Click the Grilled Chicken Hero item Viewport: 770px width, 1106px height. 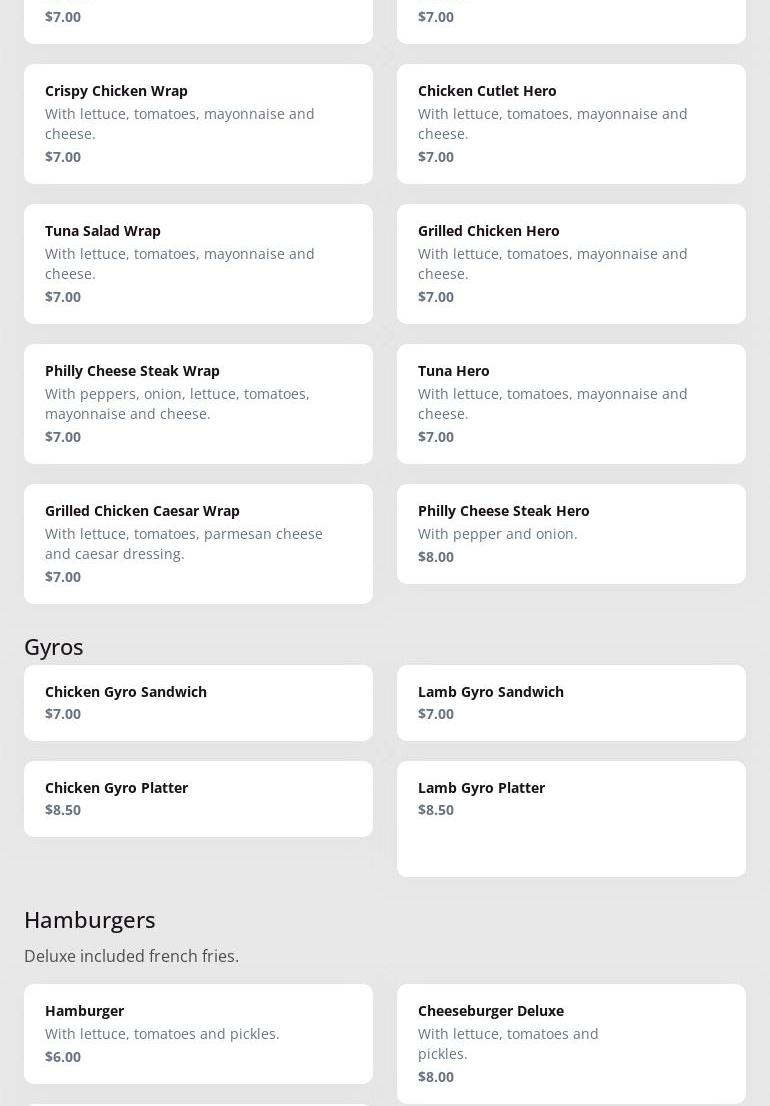click(x=571, y=264)
